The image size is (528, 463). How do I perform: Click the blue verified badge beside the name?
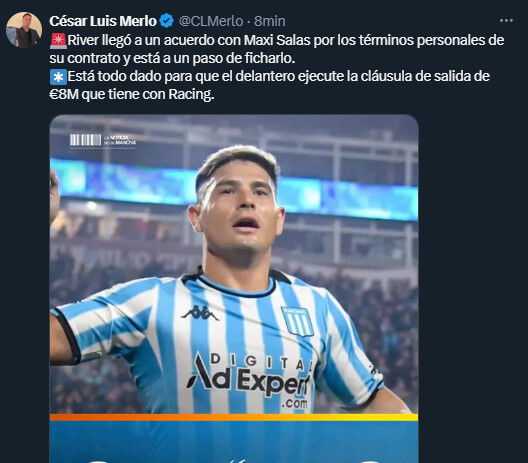click(x=166, y=21)
